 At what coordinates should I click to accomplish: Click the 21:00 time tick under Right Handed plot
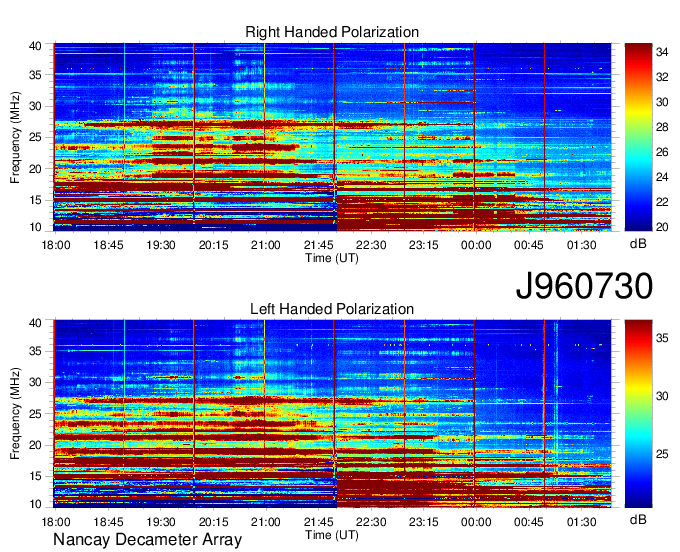[x=266, y=245]
